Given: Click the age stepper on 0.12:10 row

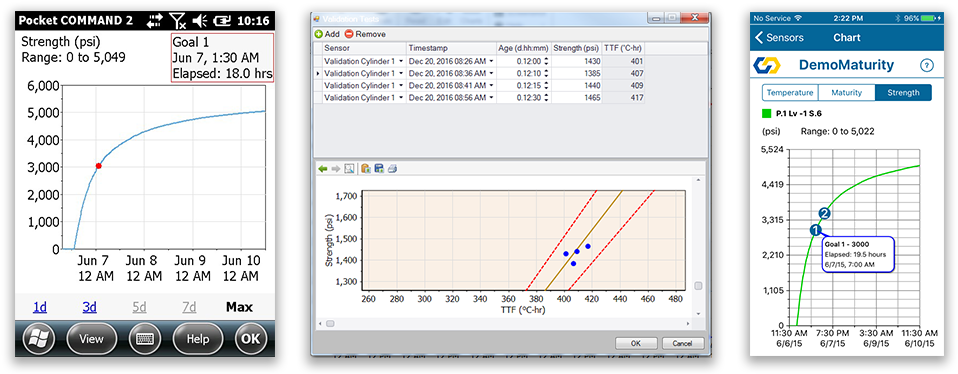Looking at the screenshot, I should [x=546, y=73].
